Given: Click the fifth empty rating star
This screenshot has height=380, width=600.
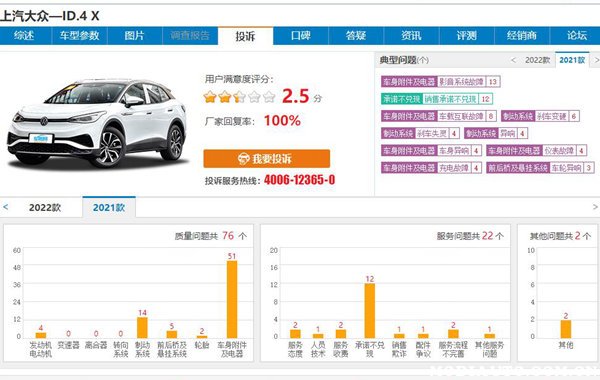Looking at the screenshot, I should (269, 97).
